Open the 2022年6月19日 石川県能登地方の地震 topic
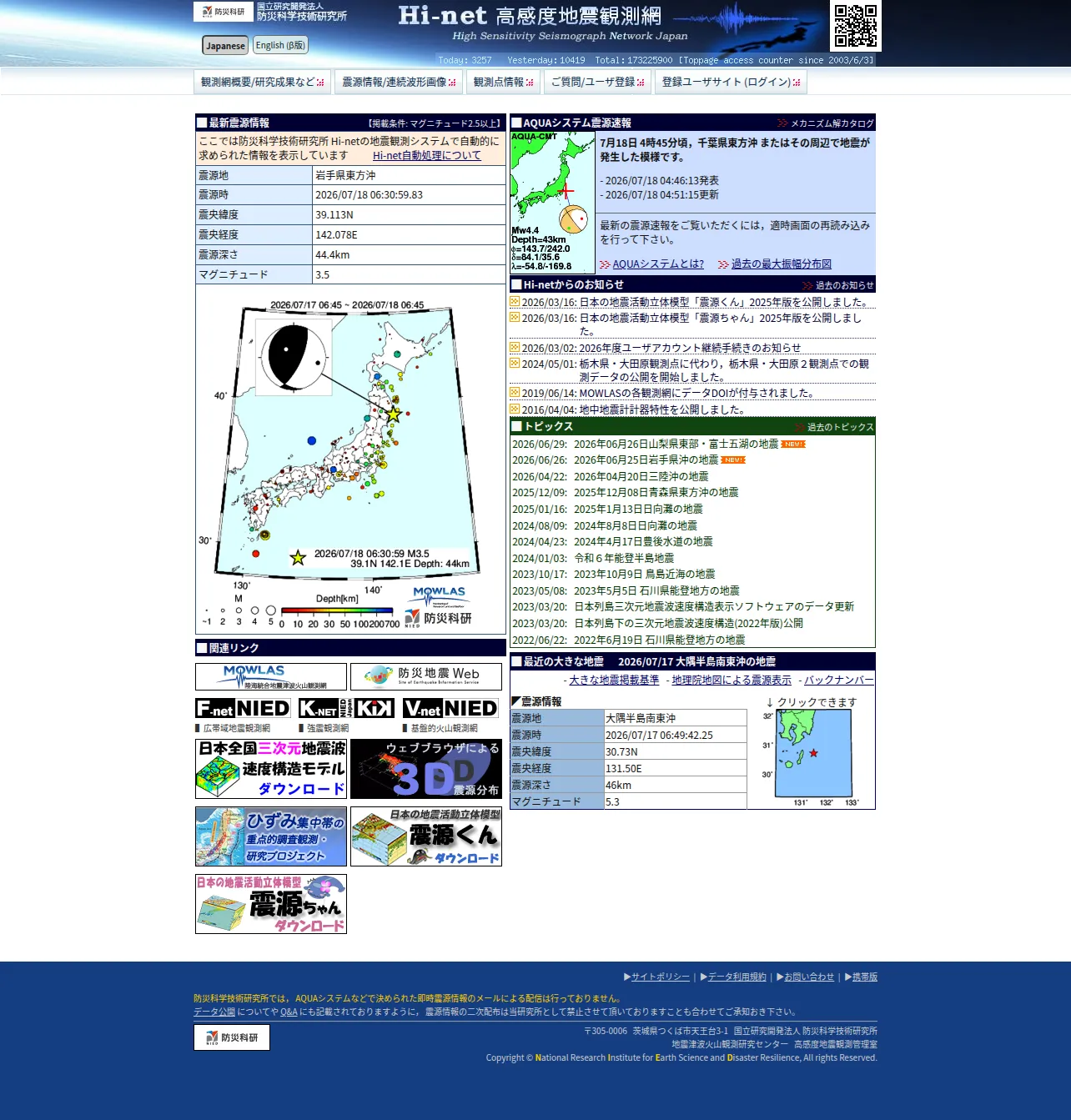Viewport: 1071px width, 1120px height. [x=660, y=640]
